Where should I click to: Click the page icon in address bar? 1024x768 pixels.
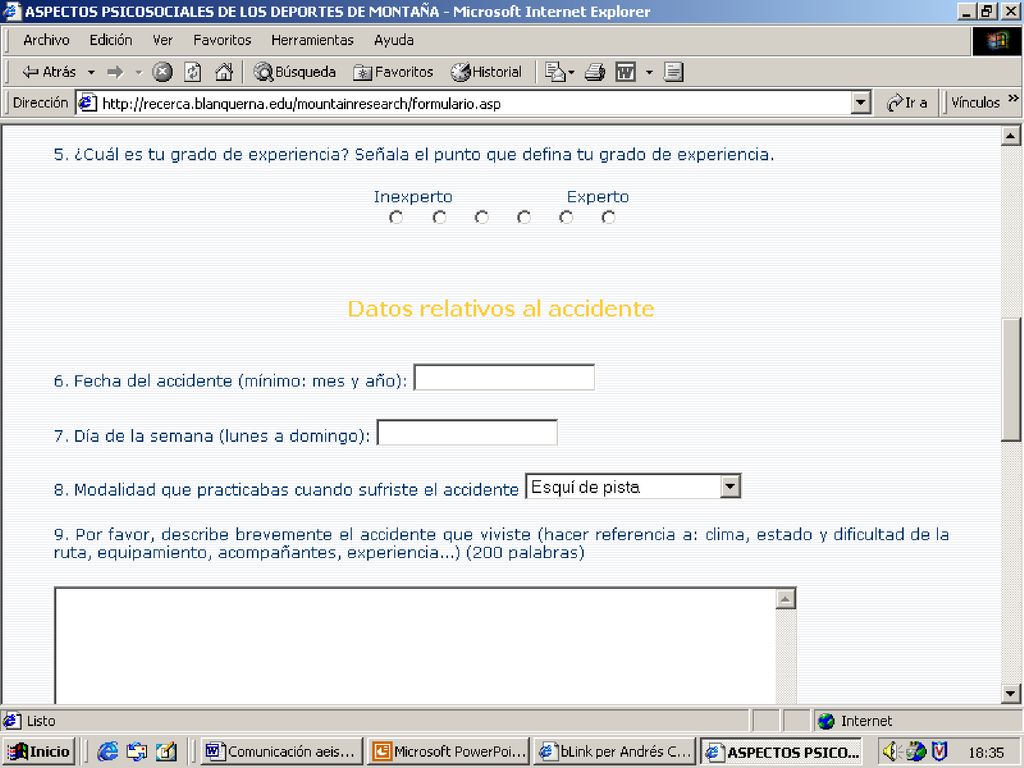pyautogui.click(x=88, y=103)
